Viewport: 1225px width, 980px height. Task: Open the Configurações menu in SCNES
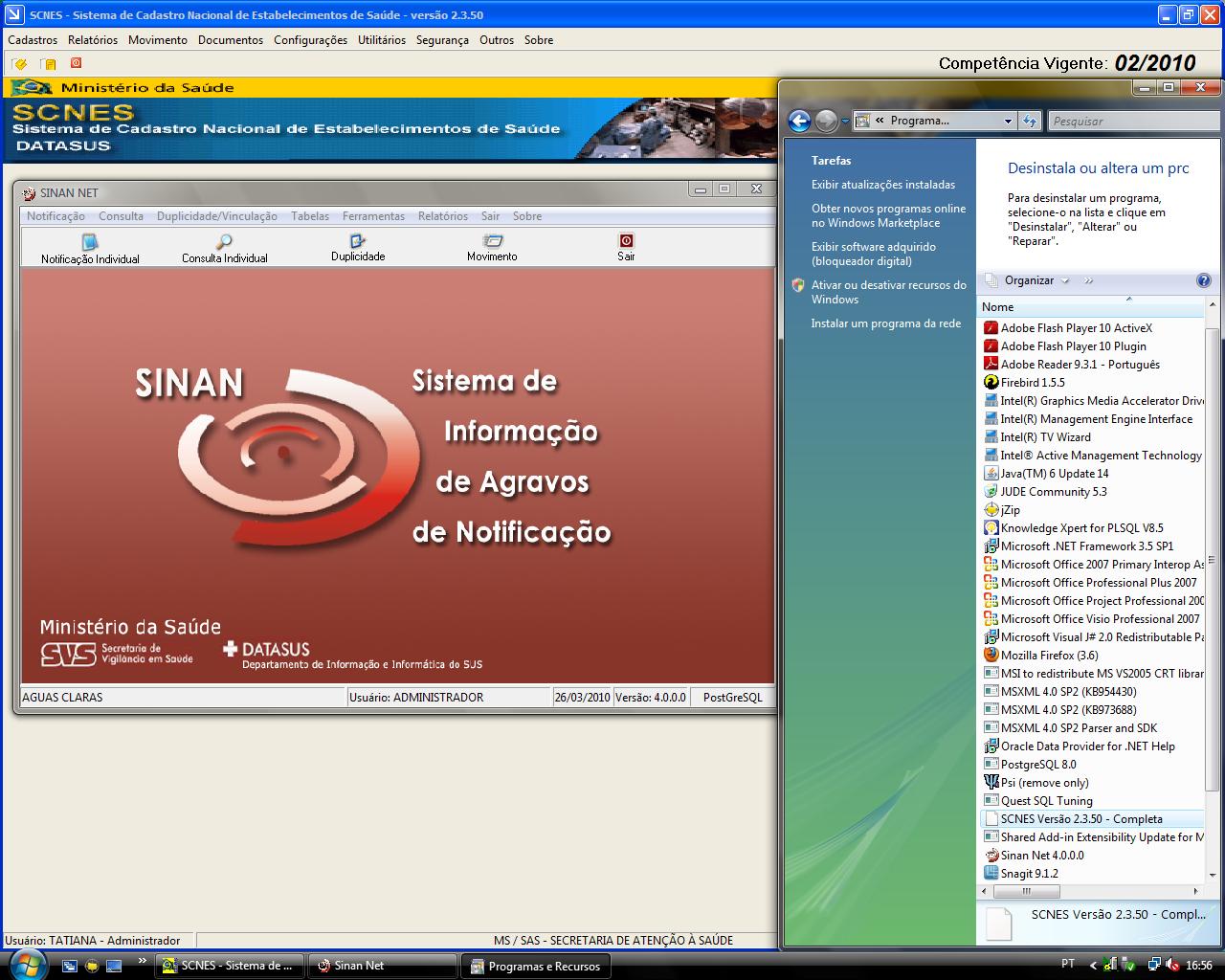tap(310, 40)
